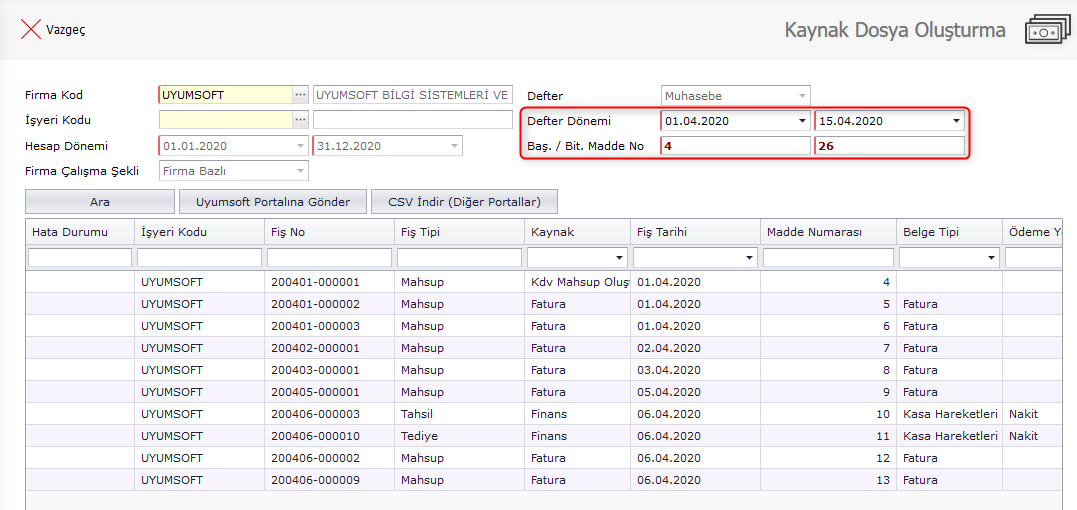Click Uyumsoft Portalına Gönder button
1077x510 pixels.
(x=273, y=202)
